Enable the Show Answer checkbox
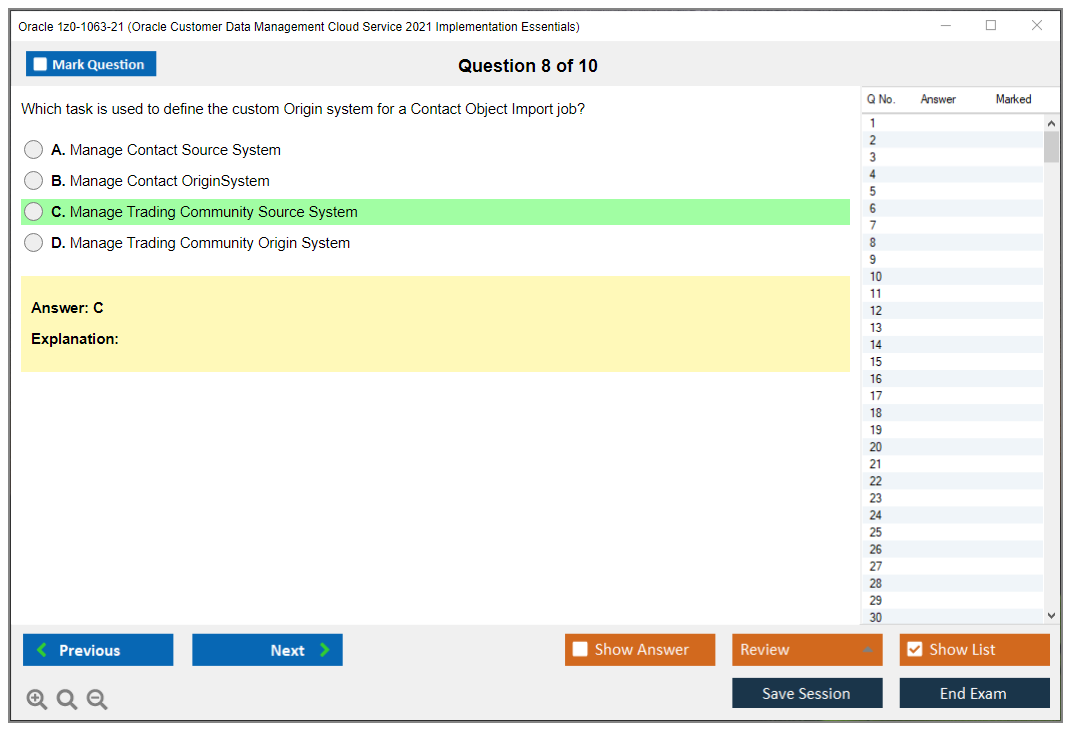 click(x=580, y=649)
